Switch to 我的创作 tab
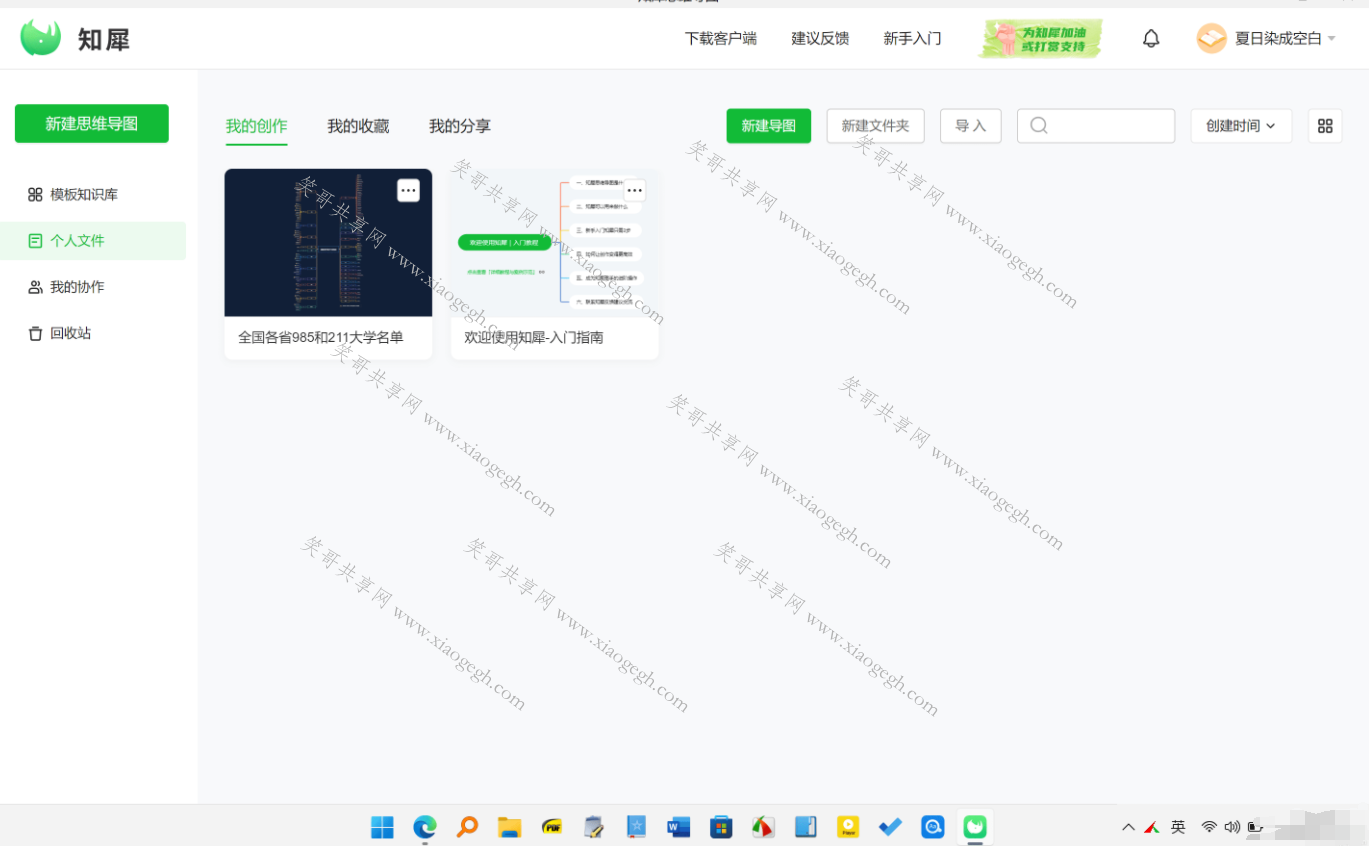The width and height of the screenshot is (1369, 846). coord(256,126)
